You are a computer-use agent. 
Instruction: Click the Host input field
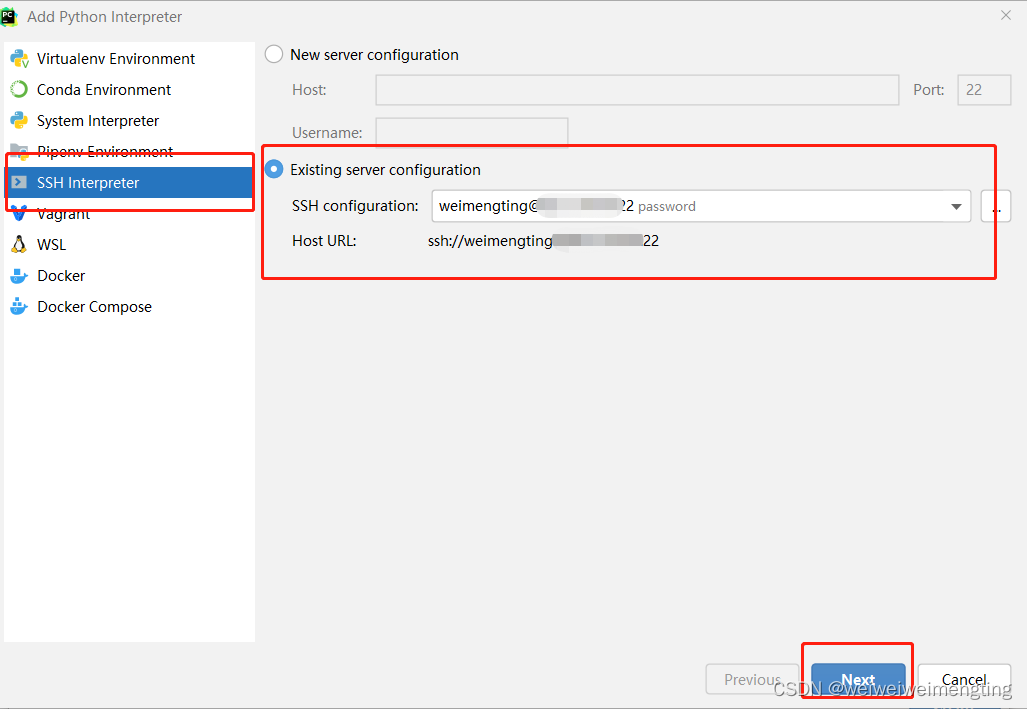point(637,90)
